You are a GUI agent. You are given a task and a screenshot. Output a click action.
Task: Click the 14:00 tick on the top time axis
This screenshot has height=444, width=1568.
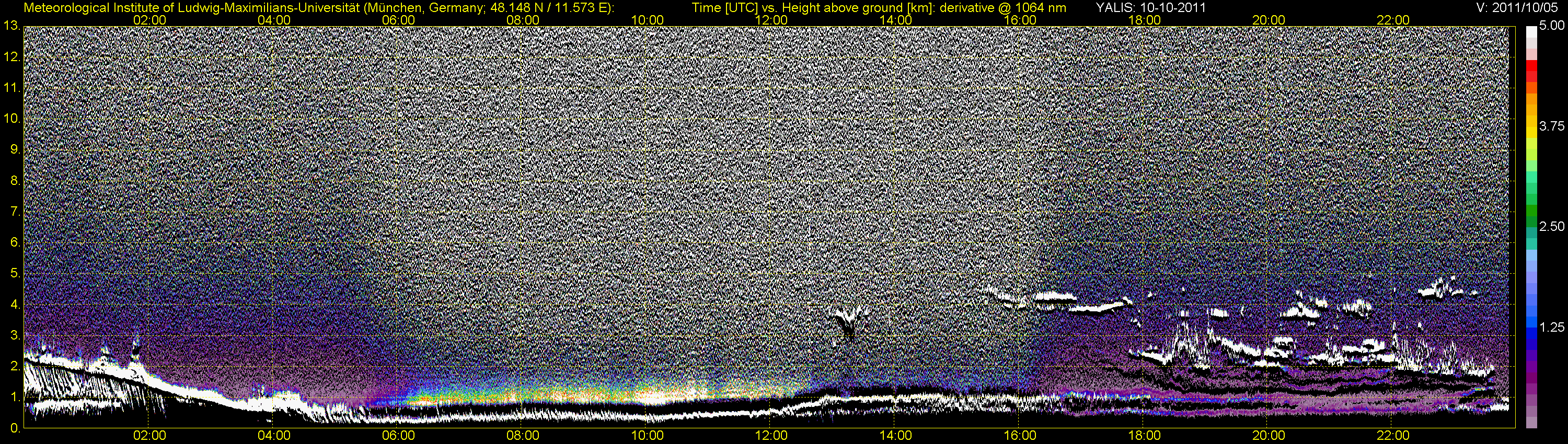(x=896, y=20)
